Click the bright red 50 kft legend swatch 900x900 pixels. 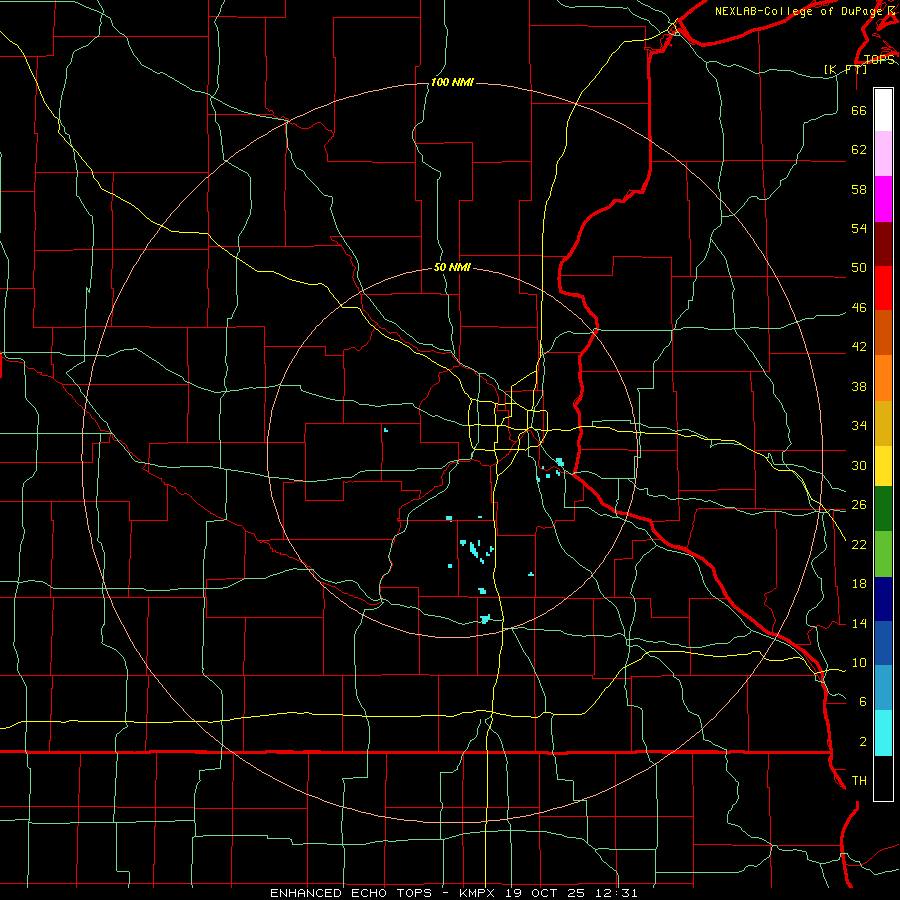point(883,288)
